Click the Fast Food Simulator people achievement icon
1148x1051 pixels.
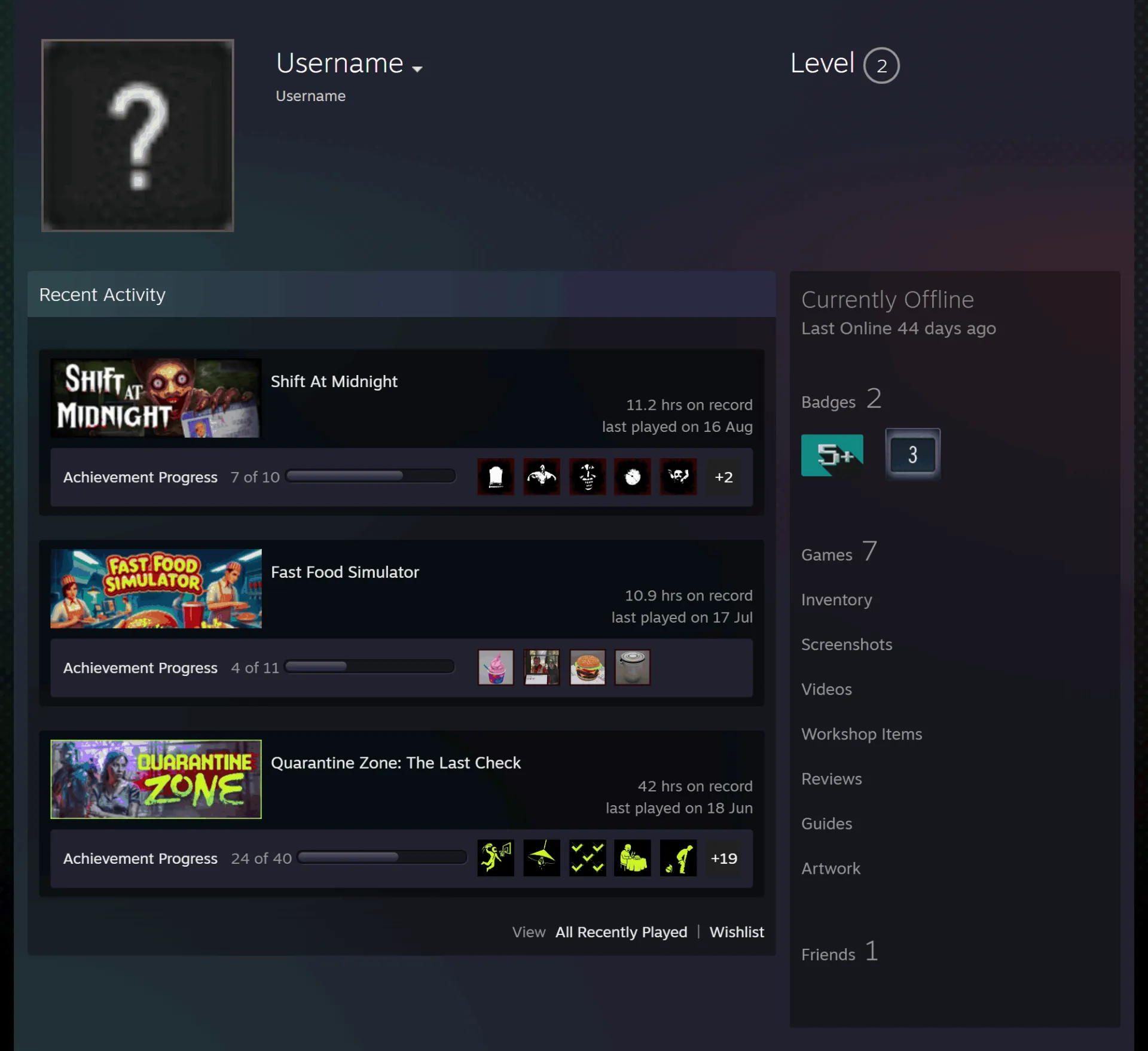(542, 667)
